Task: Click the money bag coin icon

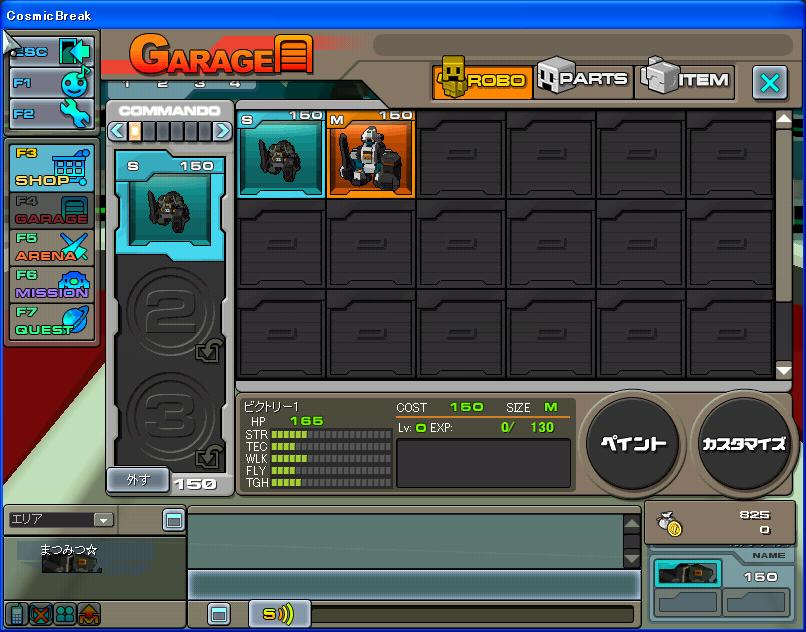Action: [669, 525]
